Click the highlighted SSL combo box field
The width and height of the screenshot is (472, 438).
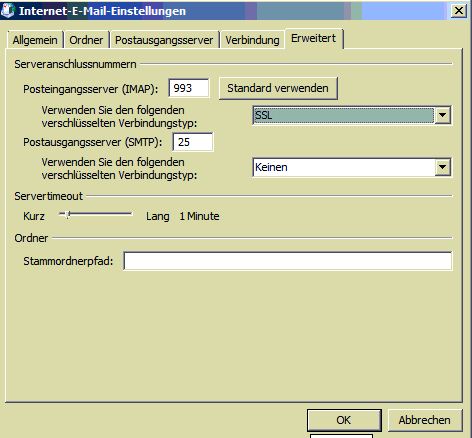coord(344,115)
